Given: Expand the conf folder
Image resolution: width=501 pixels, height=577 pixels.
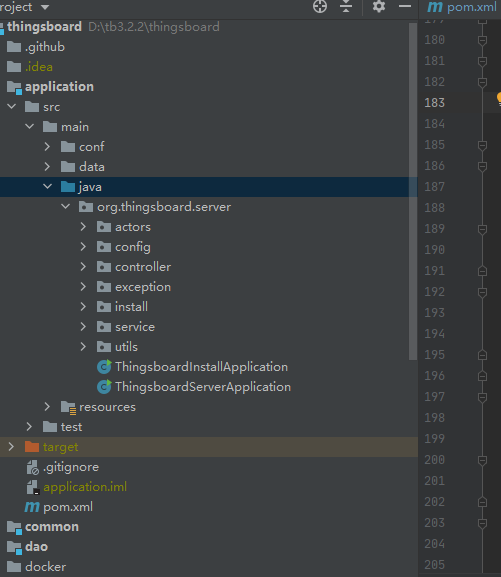Looking at the screenshot, I should (x=47, y=146).
